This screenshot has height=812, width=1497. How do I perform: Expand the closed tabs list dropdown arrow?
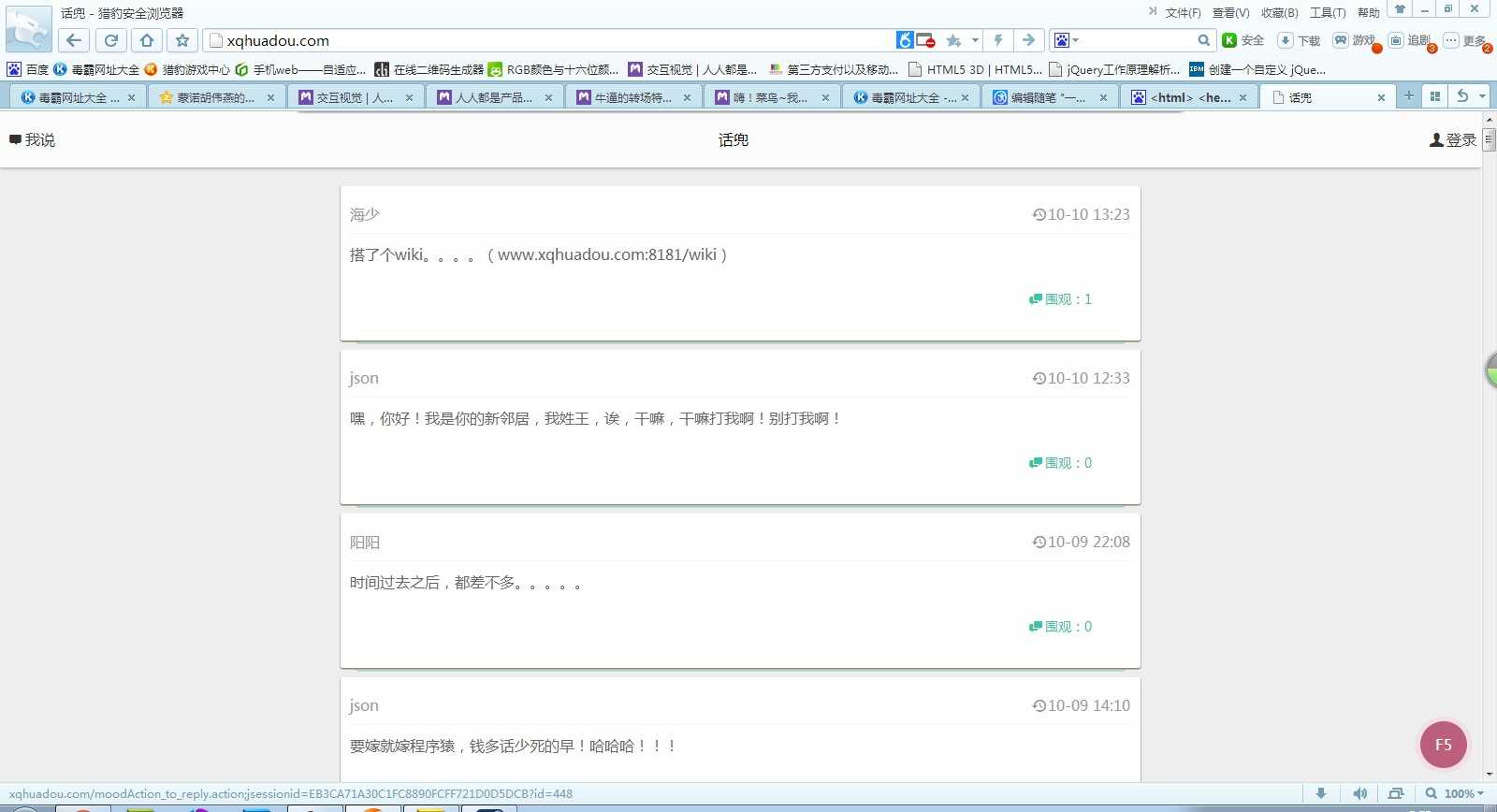1482,96
